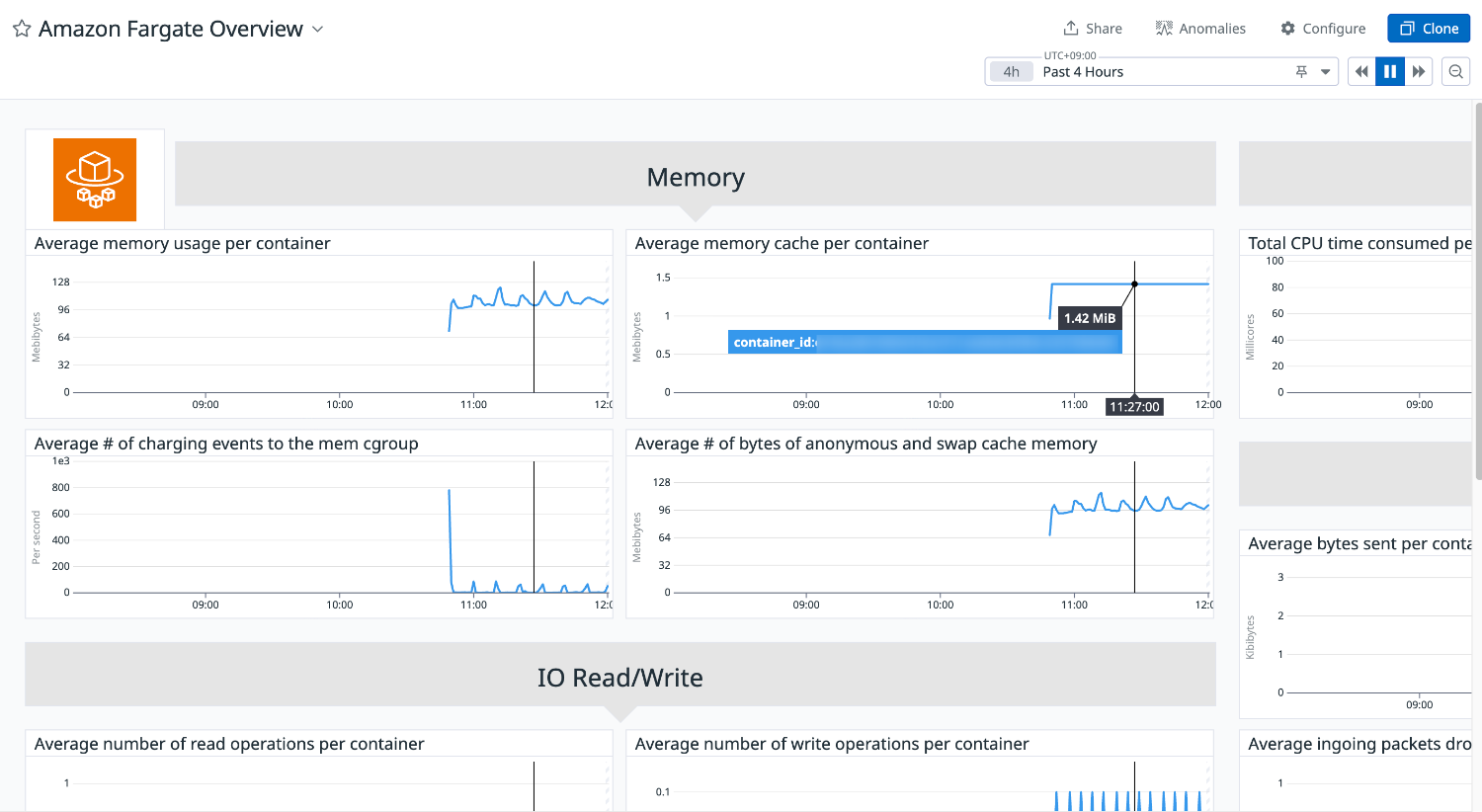Click the 1.42 MiB tooltip value

(1089, 317)
